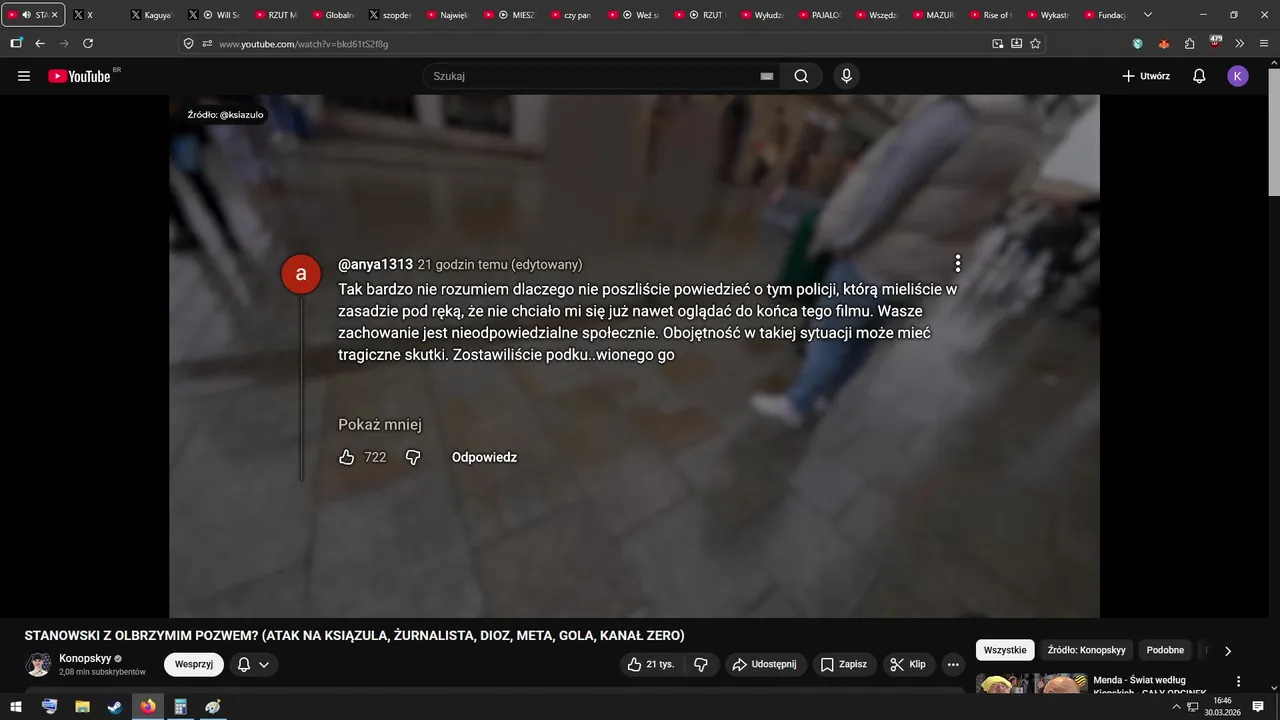Reload the current page
The height and width of the screenshot is (720, 1280).
[x=88, y=43]
